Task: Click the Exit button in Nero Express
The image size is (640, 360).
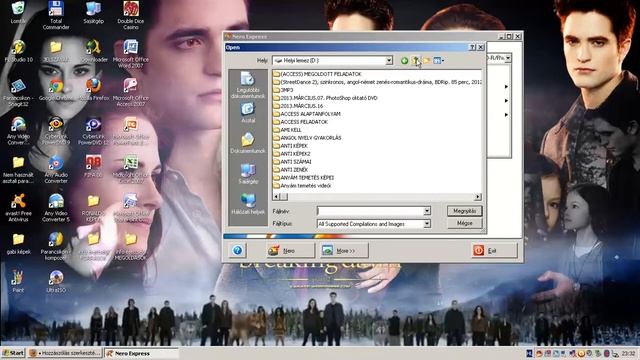Action: [494, 250]
